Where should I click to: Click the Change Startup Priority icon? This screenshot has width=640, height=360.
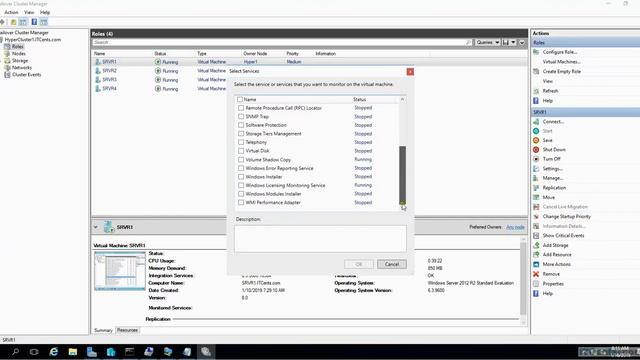536,216
